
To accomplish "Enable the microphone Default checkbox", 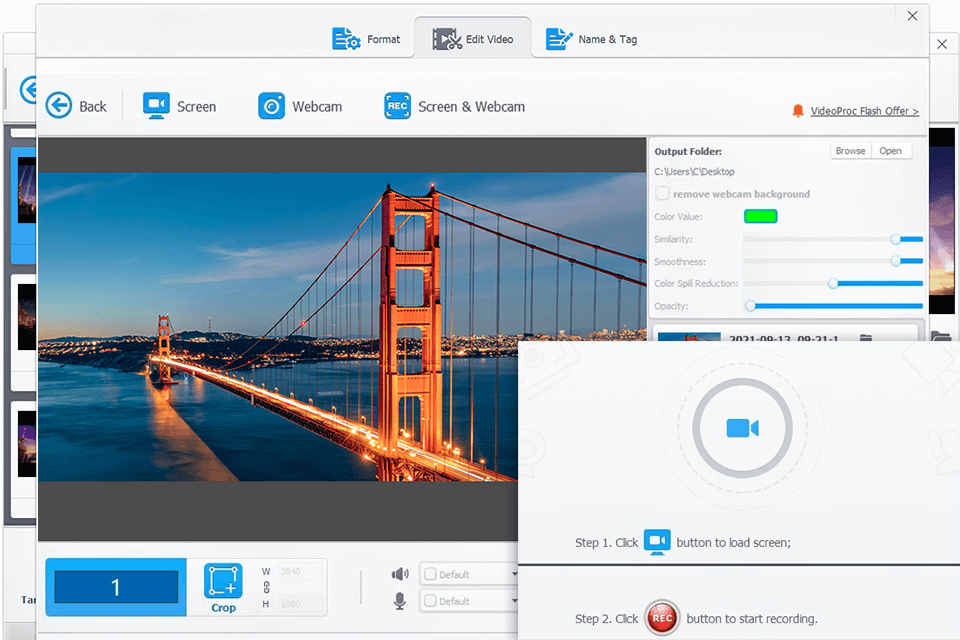I will [430, 601].
